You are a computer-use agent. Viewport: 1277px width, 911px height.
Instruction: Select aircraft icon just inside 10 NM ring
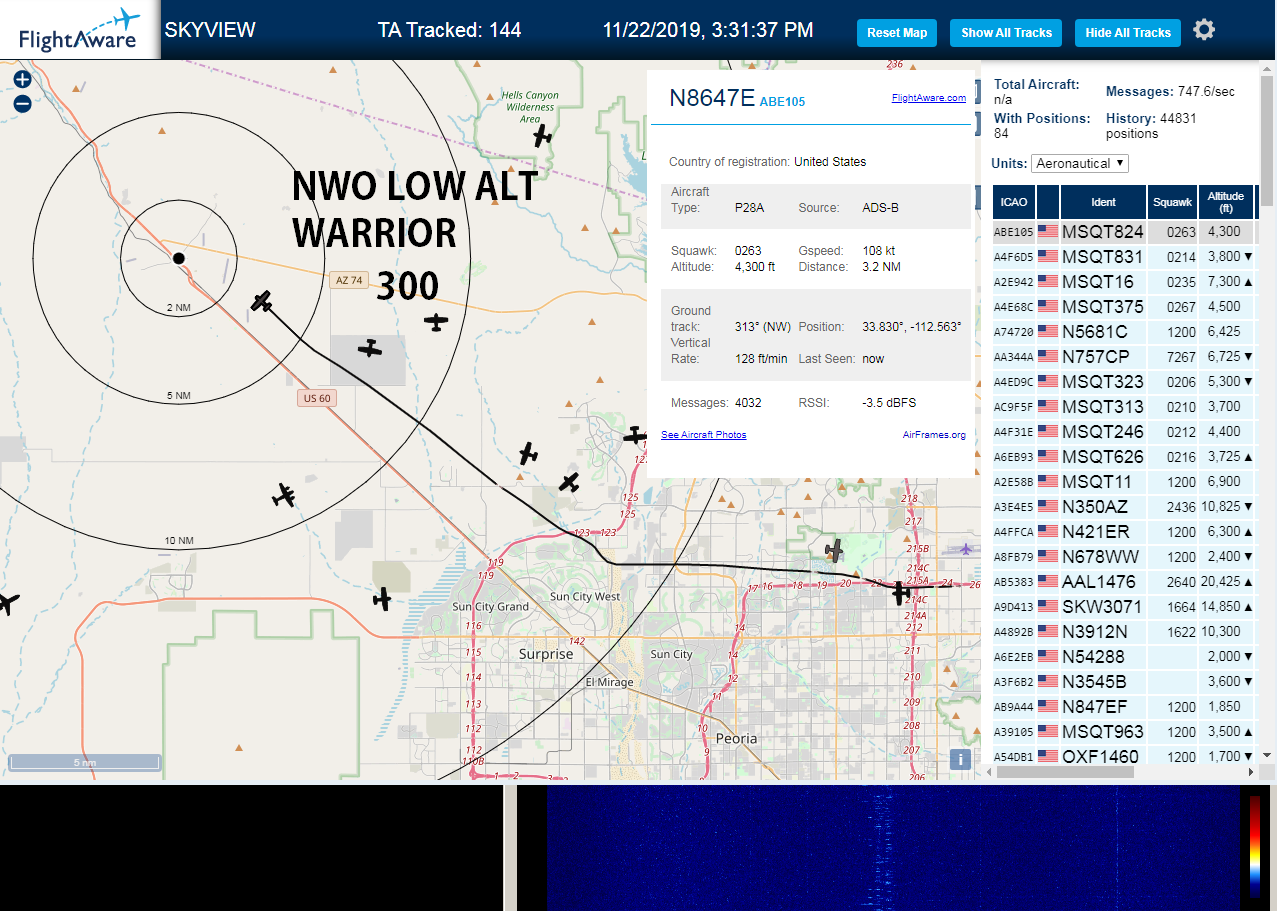coord(284,495)
